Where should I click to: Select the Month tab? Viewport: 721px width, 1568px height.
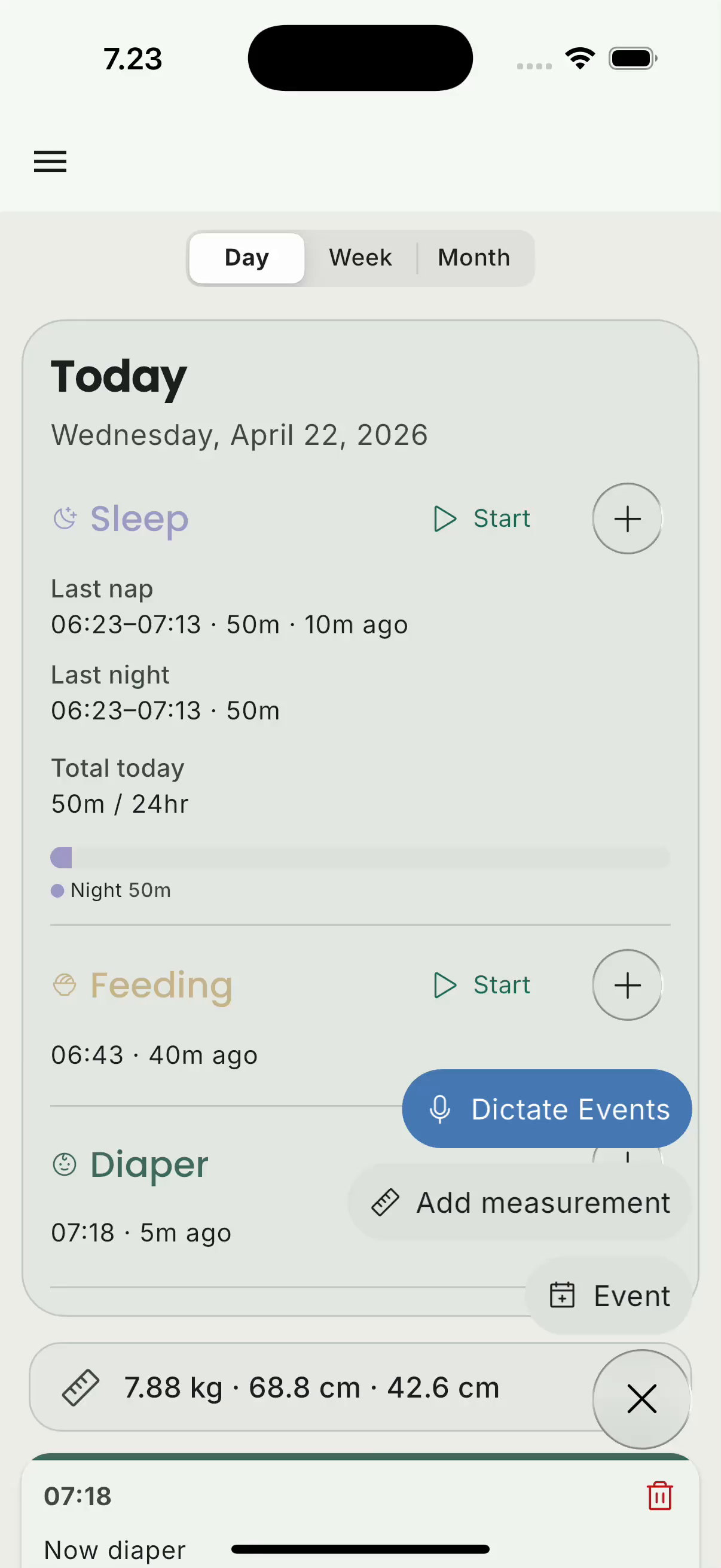tap(474, 258)
